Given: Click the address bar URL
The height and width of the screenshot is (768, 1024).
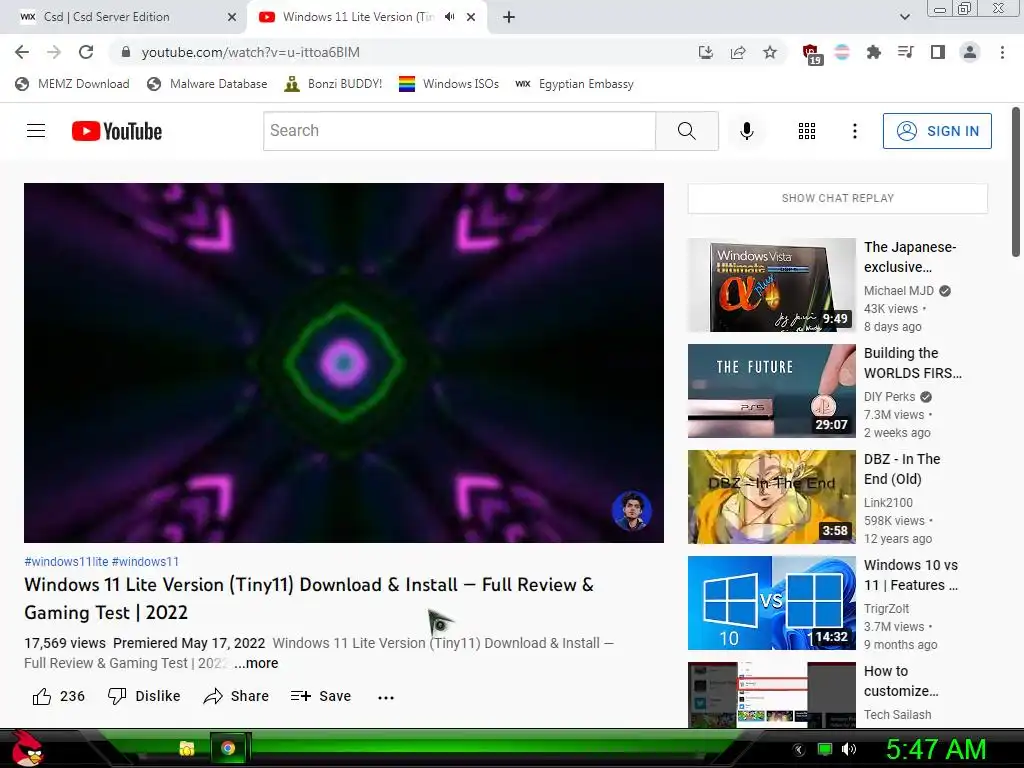Looking at the screenshot, I should 250,52.
